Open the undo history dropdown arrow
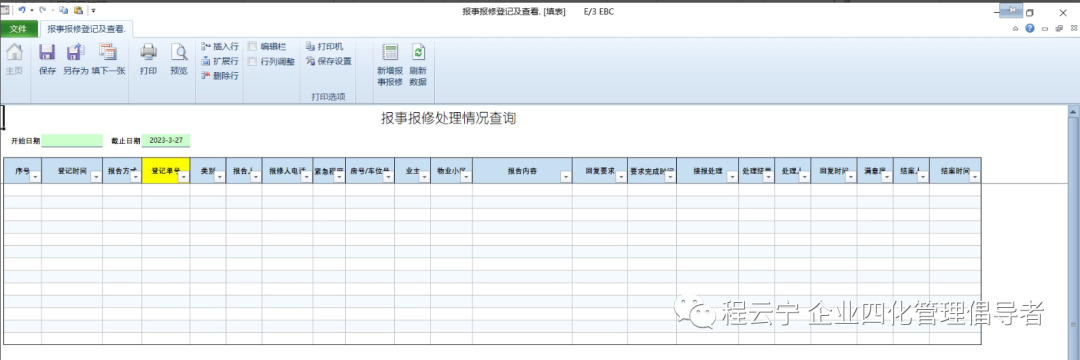1080x360 pixels. 32,11
